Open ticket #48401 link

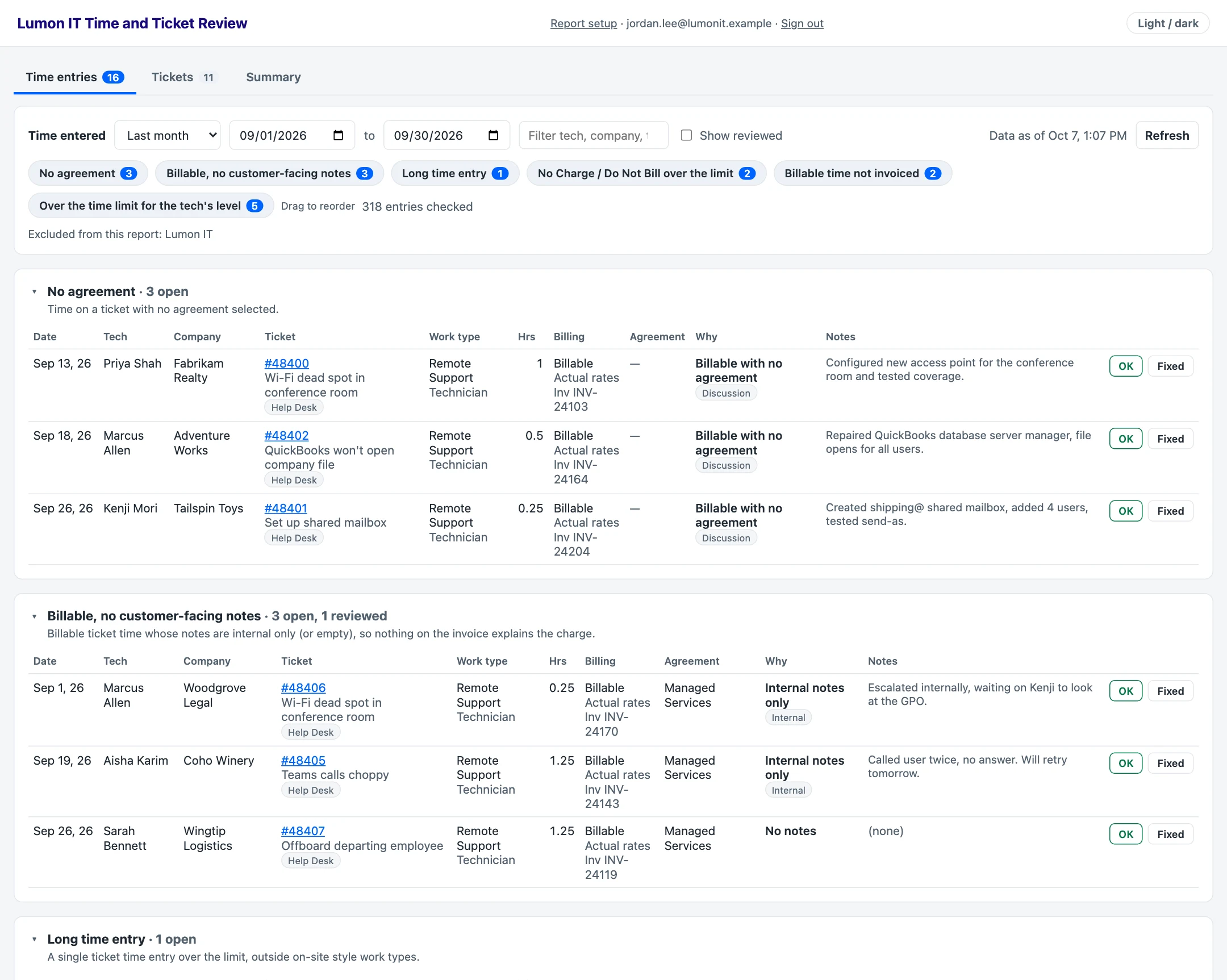(286, 509)
